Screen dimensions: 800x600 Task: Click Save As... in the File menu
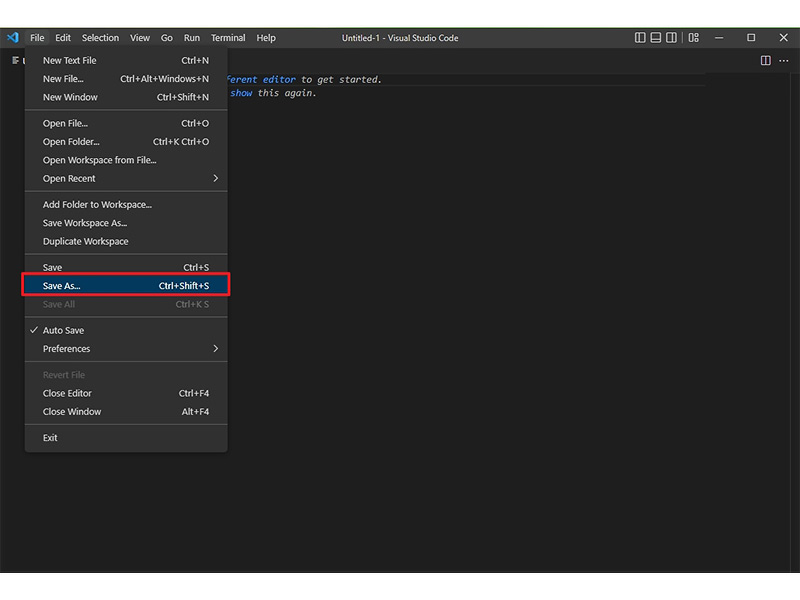126,285
